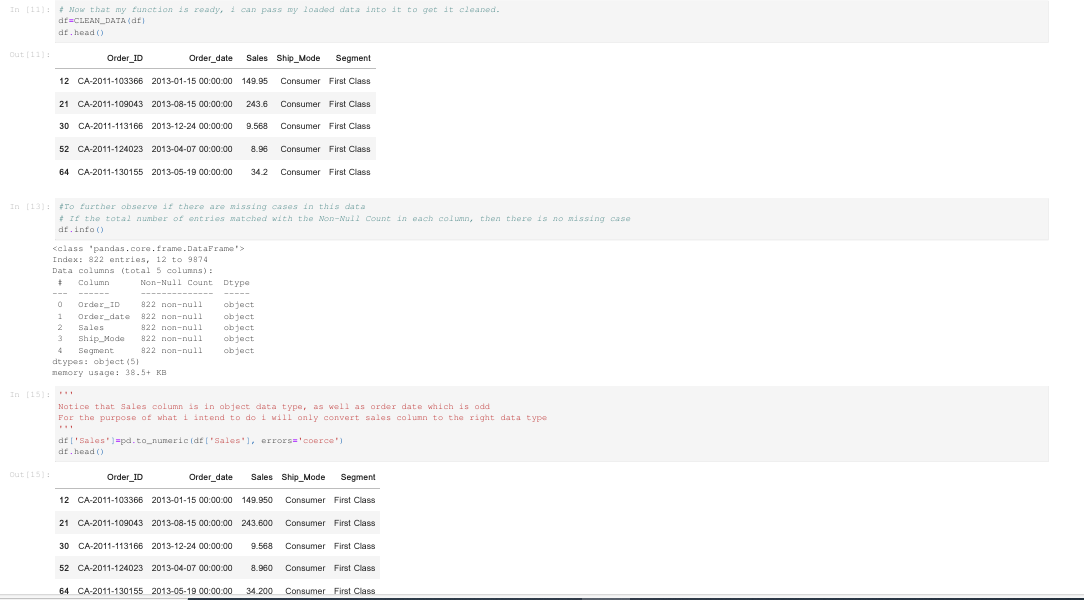The width and height of the screenshot is (1084, 600).
Task: Click Order_ID header in Out[11] table
Action: [x=124, y=58]
